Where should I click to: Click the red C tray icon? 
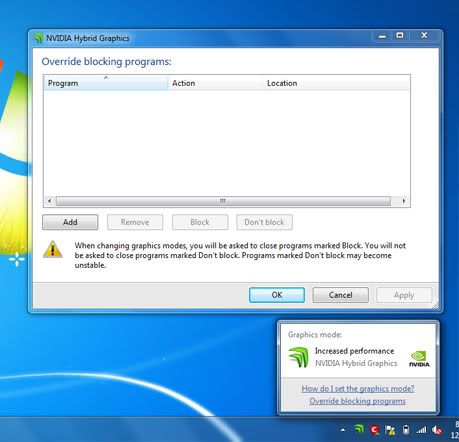(375, 430)
